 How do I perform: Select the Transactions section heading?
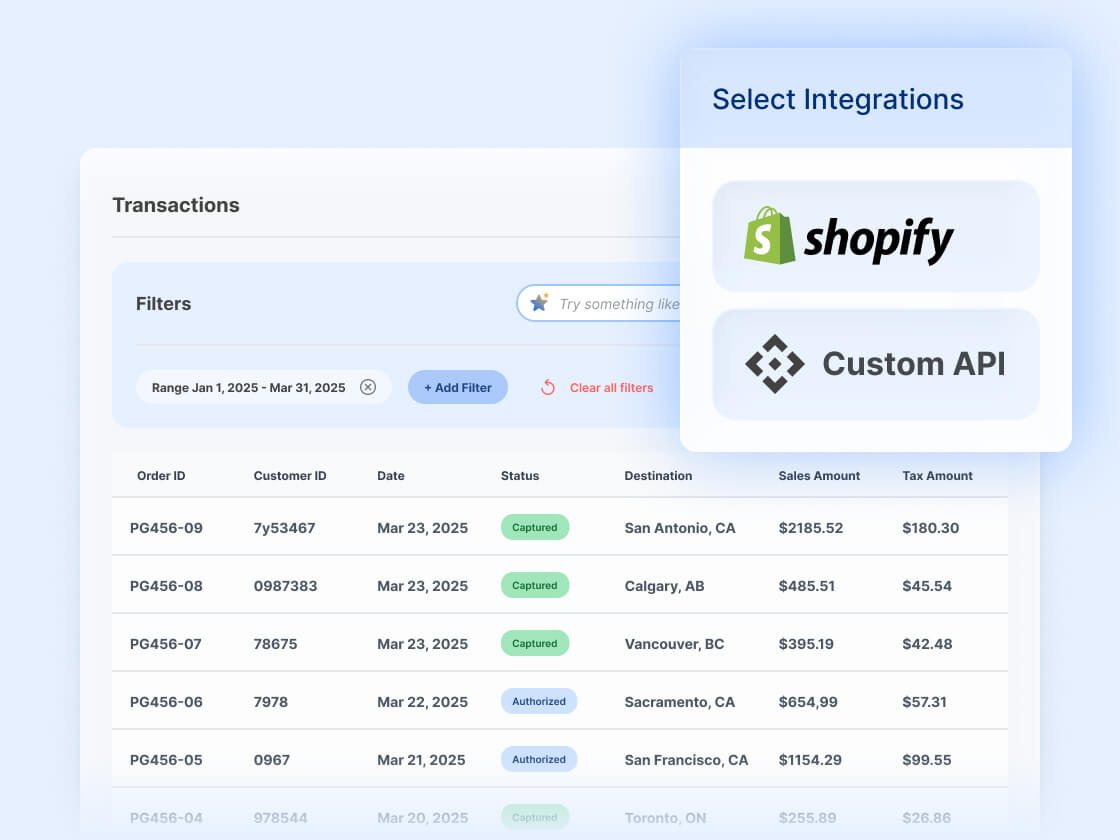(x=176, y=205)
